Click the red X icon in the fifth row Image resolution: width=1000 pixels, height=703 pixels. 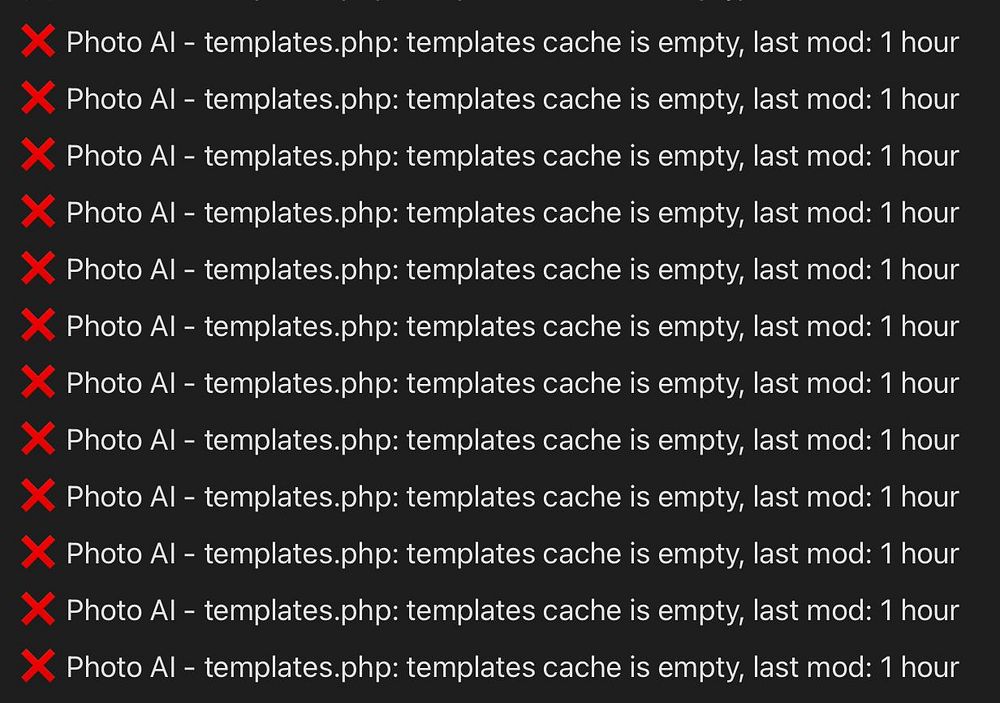coord(37,269)
